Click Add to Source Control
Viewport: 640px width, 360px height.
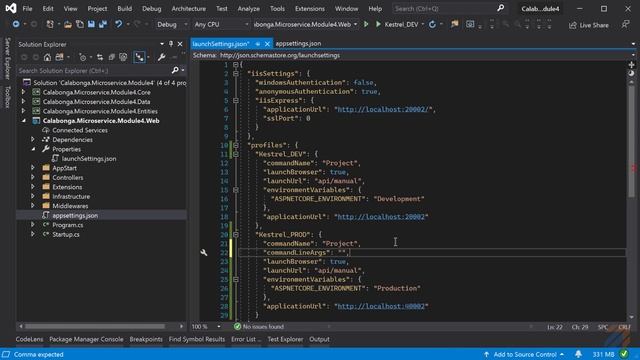pos(524,354)
